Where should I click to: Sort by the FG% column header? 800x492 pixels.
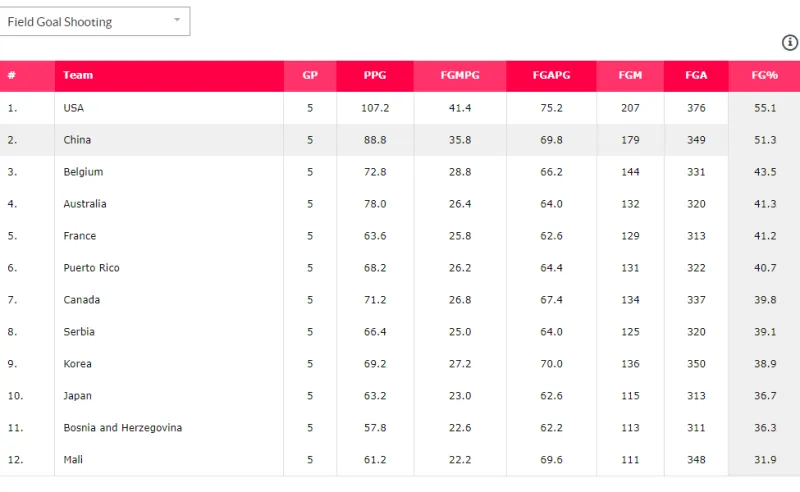pos(765,76)
